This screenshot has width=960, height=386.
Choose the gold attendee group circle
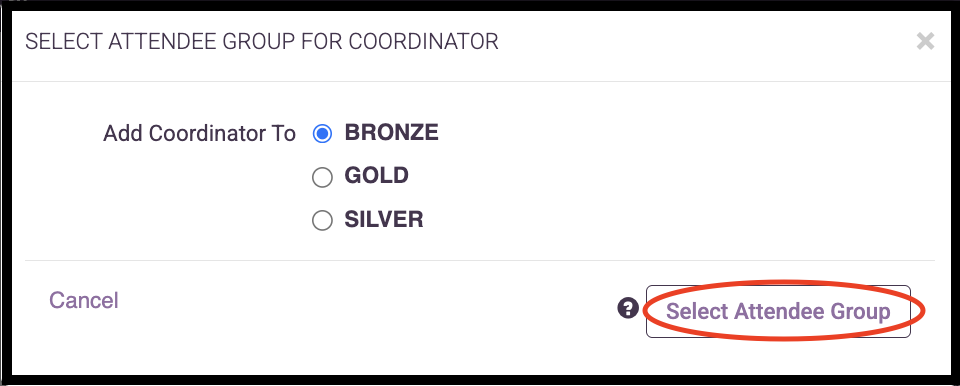tap(322, 178)
